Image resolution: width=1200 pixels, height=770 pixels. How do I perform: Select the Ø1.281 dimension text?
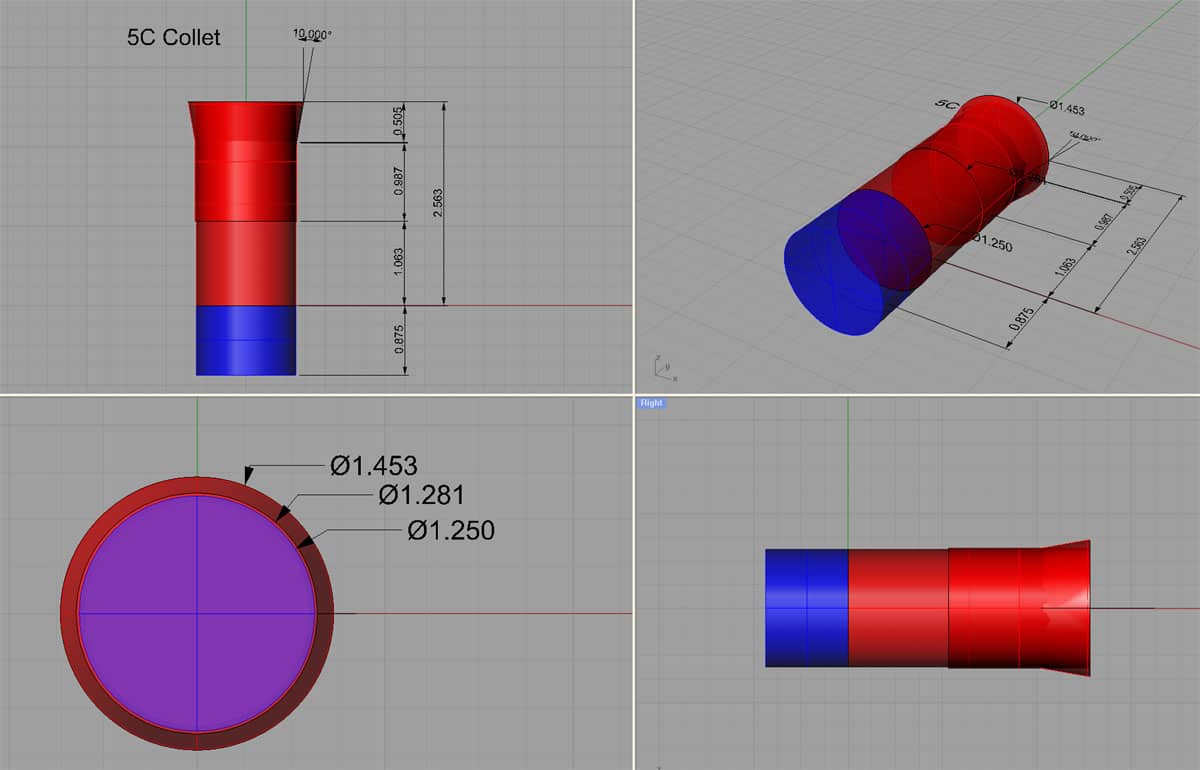(421, 493)
